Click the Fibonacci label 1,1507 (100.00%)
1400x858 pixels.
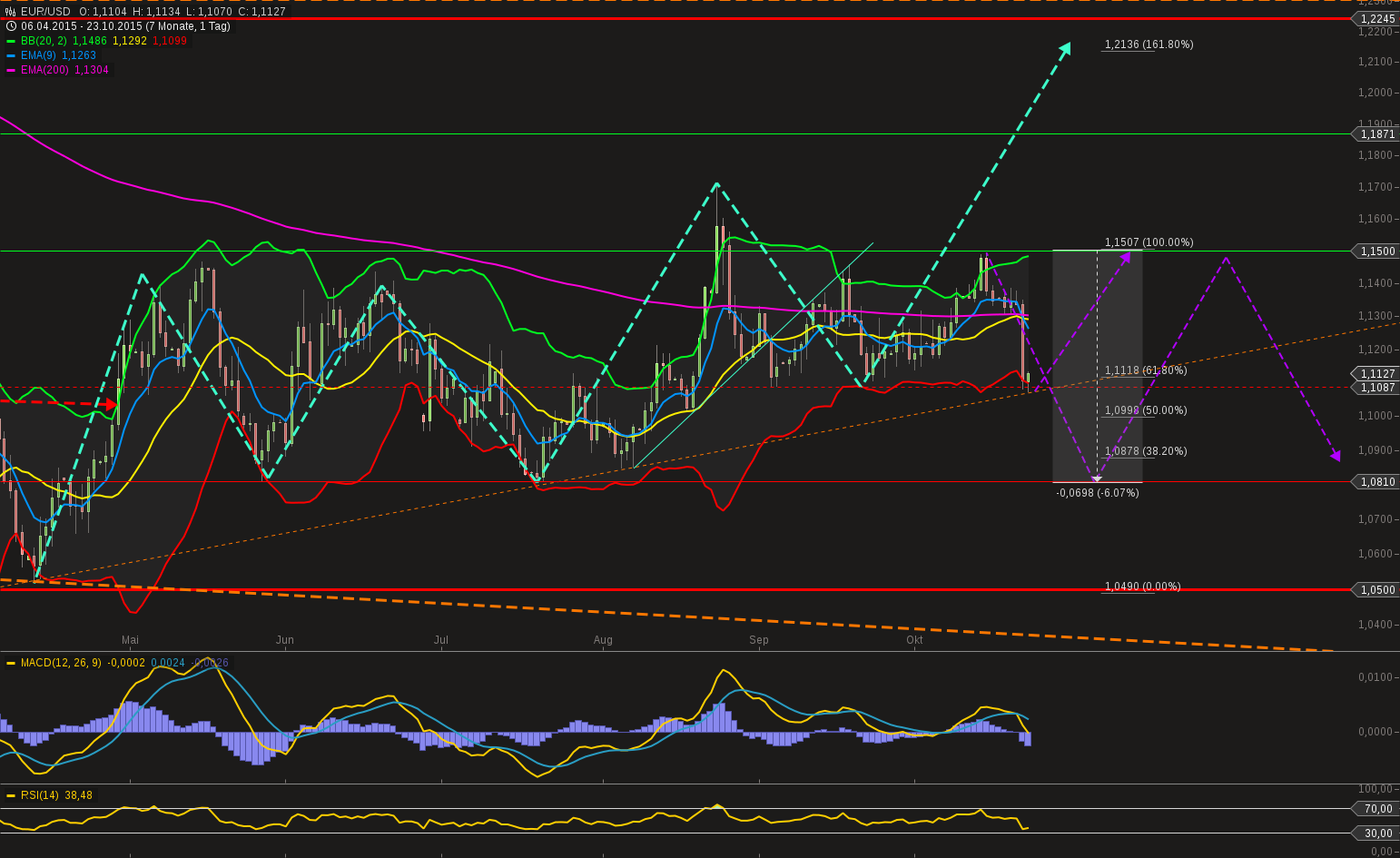pos(1149,242)
